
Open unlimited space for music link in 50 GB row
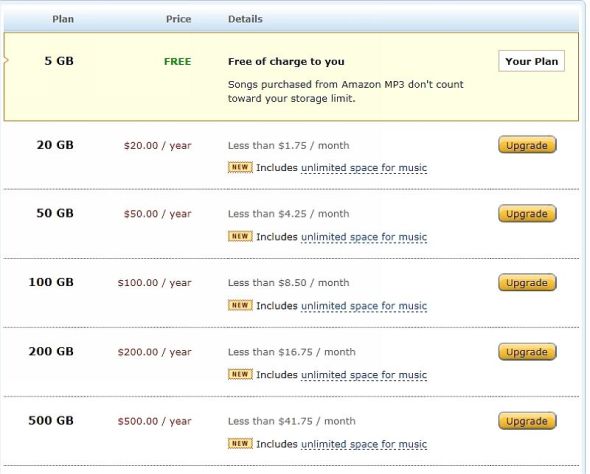click(x=364, y=237)
